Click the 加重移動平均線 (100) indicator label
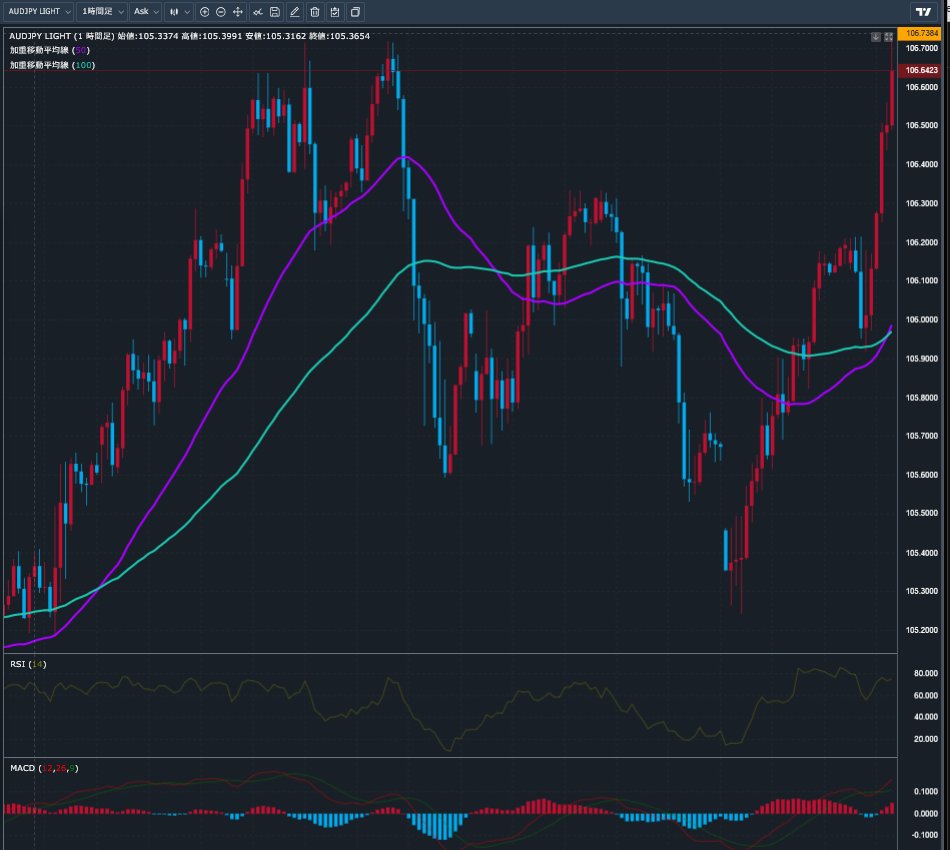The width and height of the screenshot is (950, 850). pos(52,65)
